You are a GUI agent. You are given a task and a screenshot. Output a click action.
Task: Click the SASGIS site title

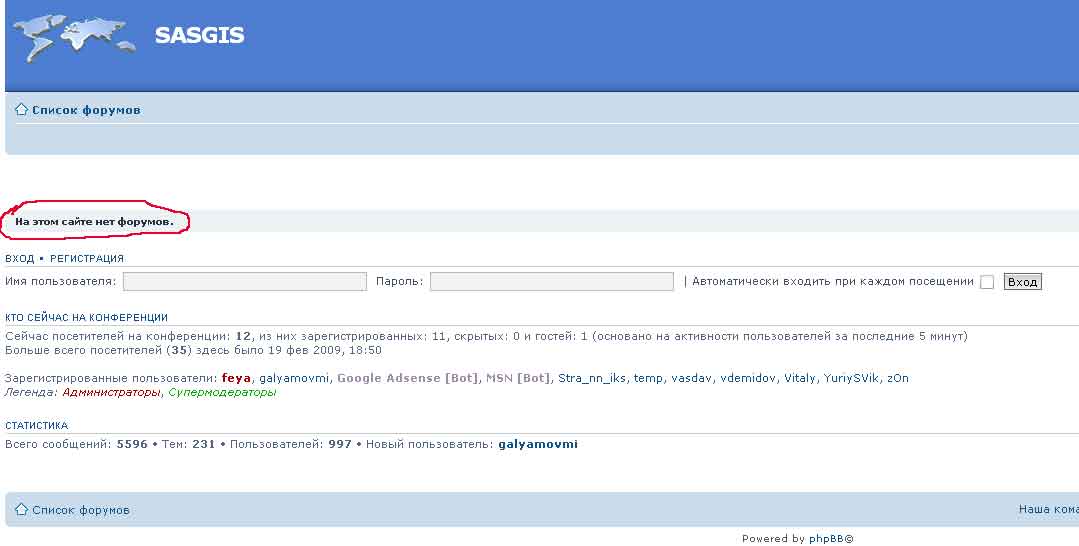tap(199, 36)
